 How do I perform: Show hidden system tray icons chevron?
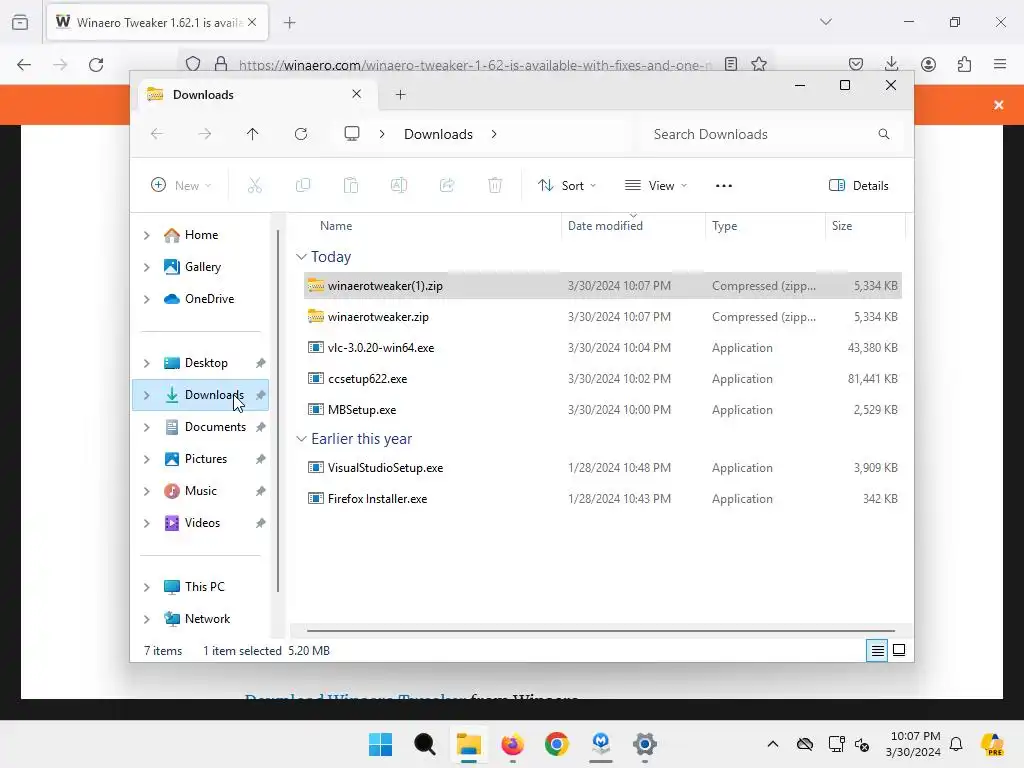coord(773,744)
